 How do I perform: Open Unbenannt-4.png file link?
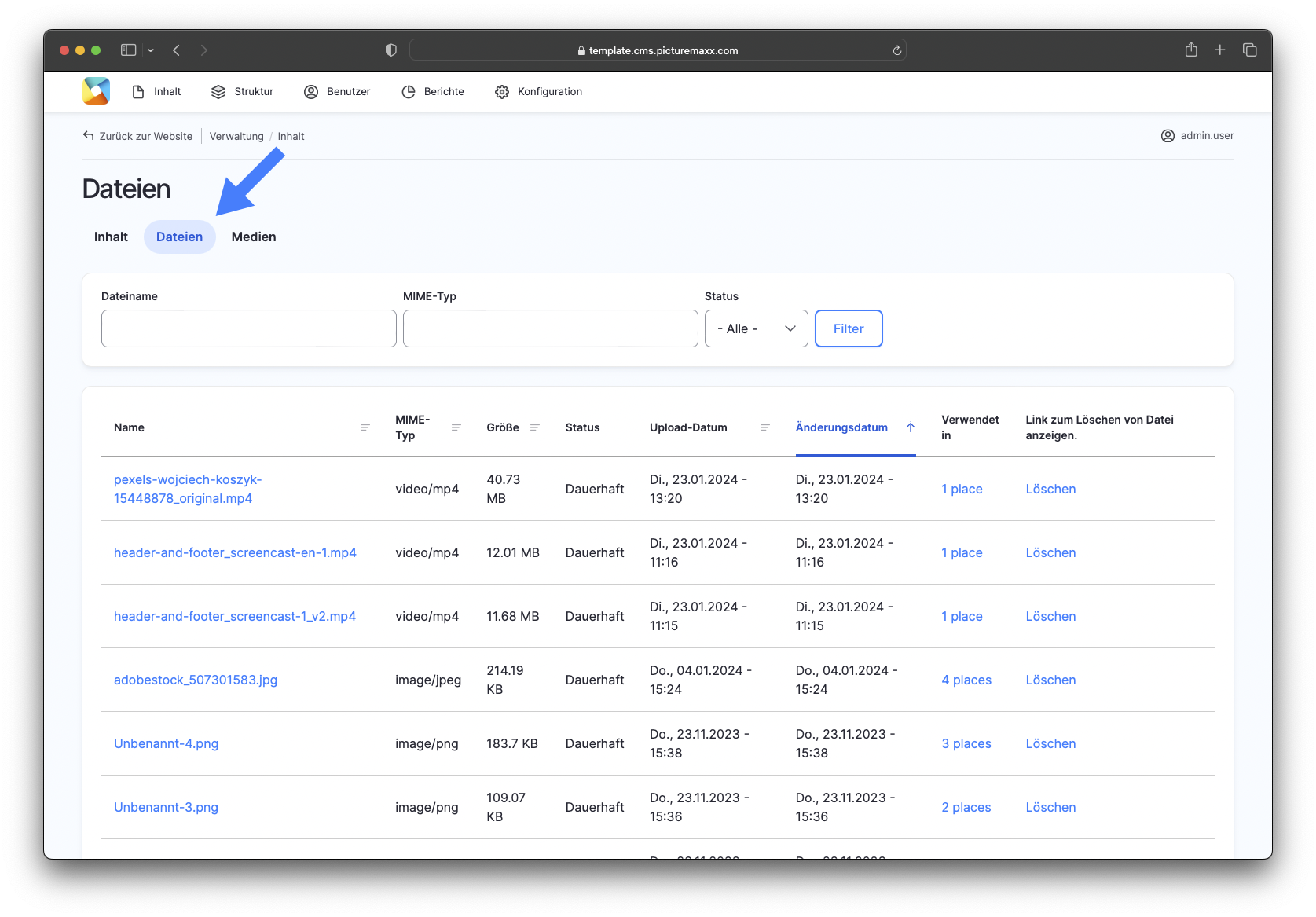pos(166,743)
